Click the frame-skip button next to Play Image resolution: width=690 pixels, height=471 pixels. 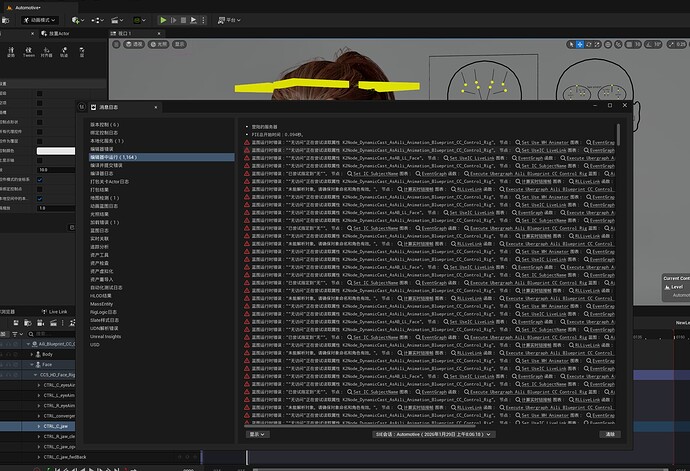pyautogui.click(x=173, y=20)
